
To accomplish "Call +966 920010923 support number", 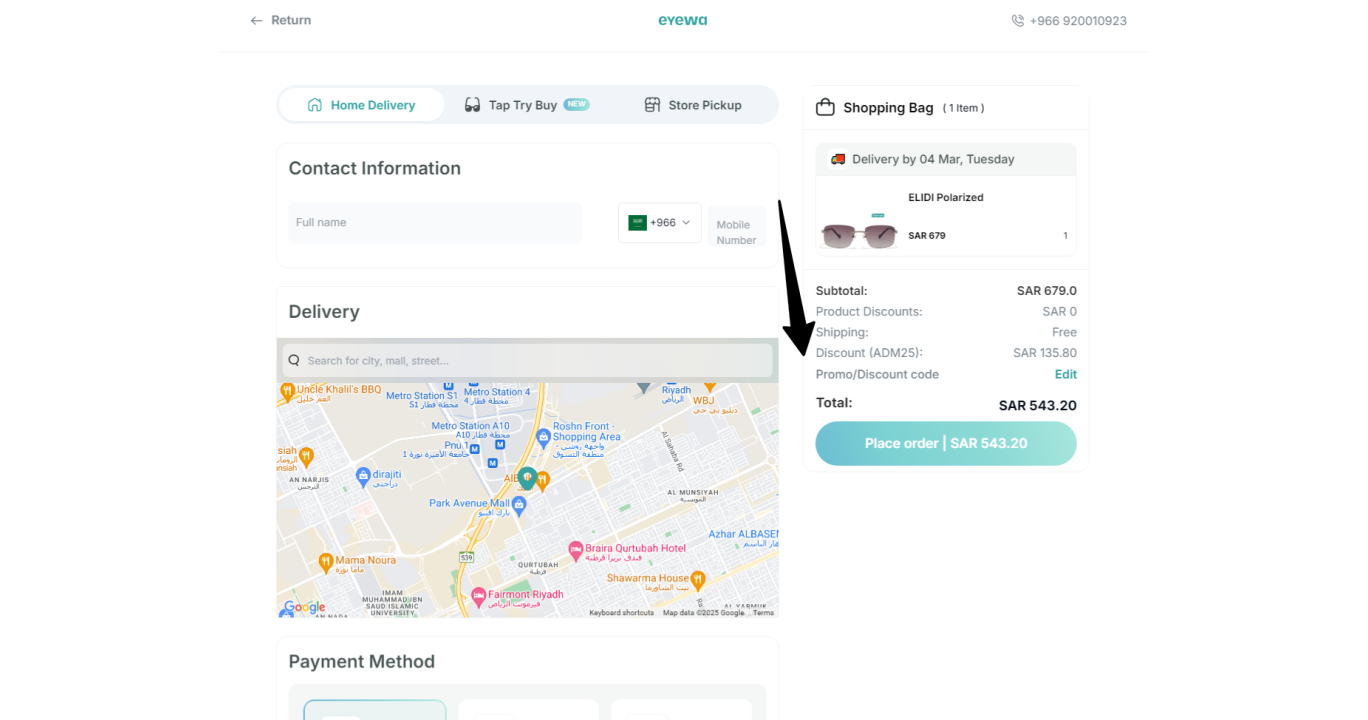I will pos(1078,20).
